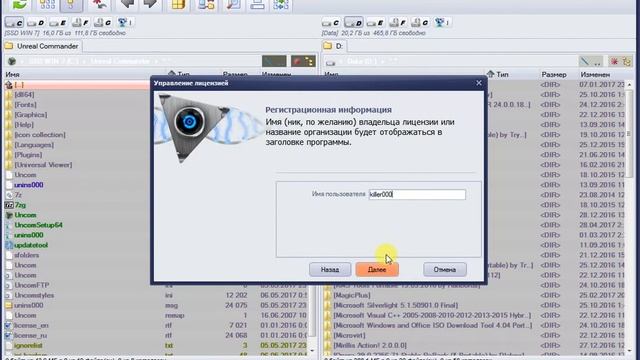Click red favorites icon in left panel
This screenshot has height=360, width=640.
(297, 62)
